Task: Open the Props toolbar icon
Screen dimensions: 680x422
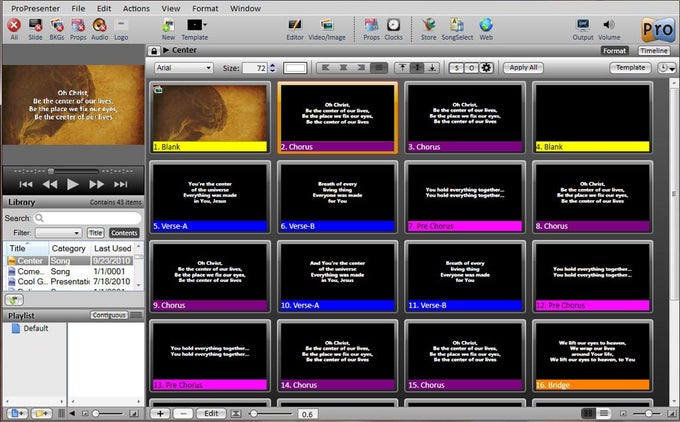Action: tap(371, 25)
